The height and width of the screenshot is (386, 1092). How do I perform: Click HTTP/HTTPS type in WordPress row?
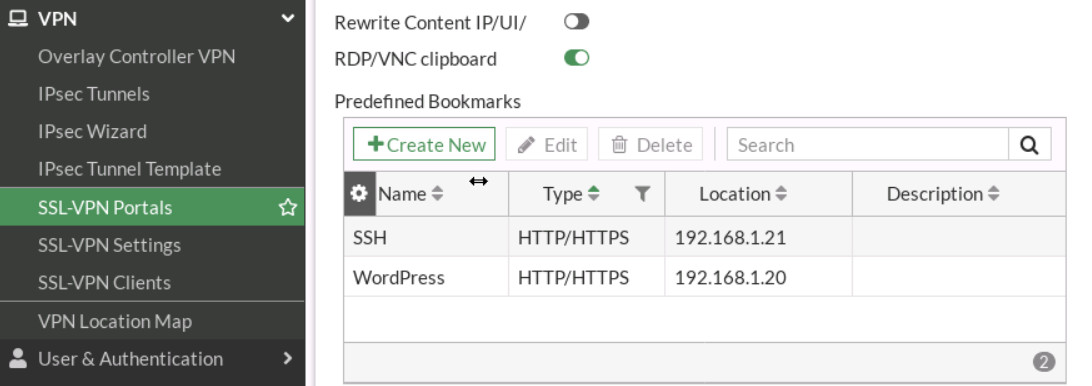click(x=573, y=278)
